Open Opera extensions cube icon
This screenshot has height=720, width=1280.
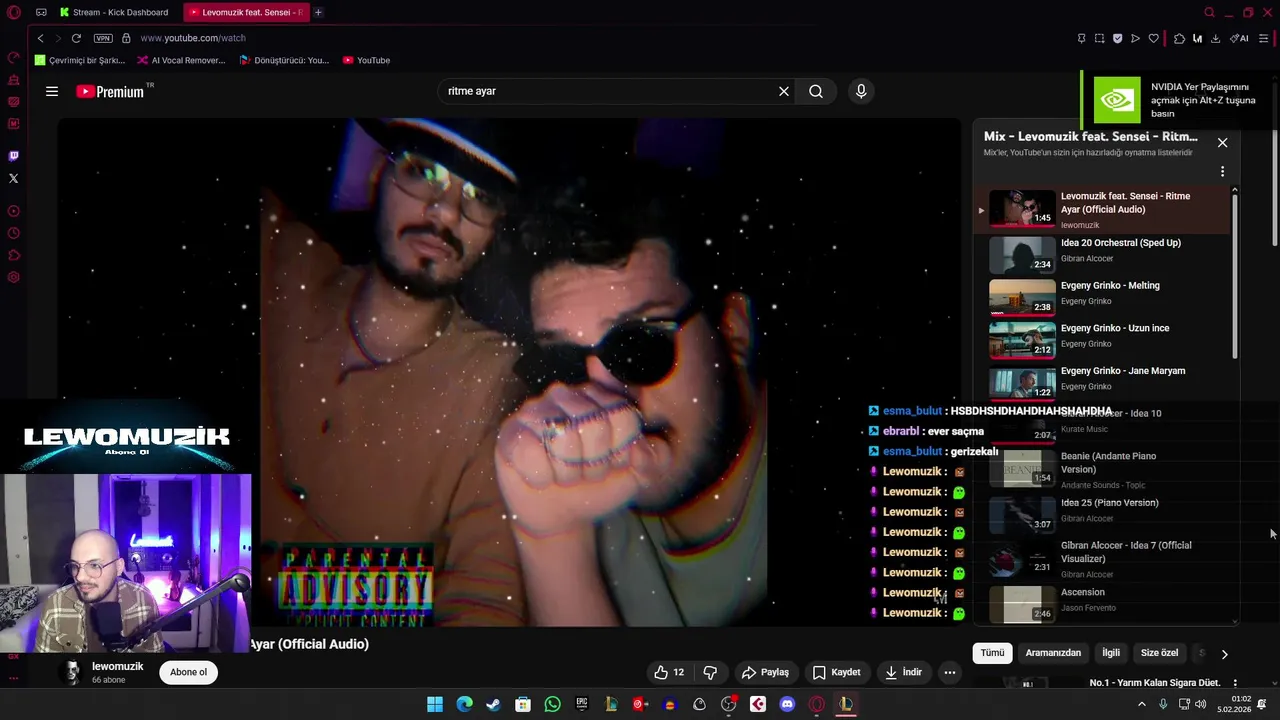(1179, 38)
